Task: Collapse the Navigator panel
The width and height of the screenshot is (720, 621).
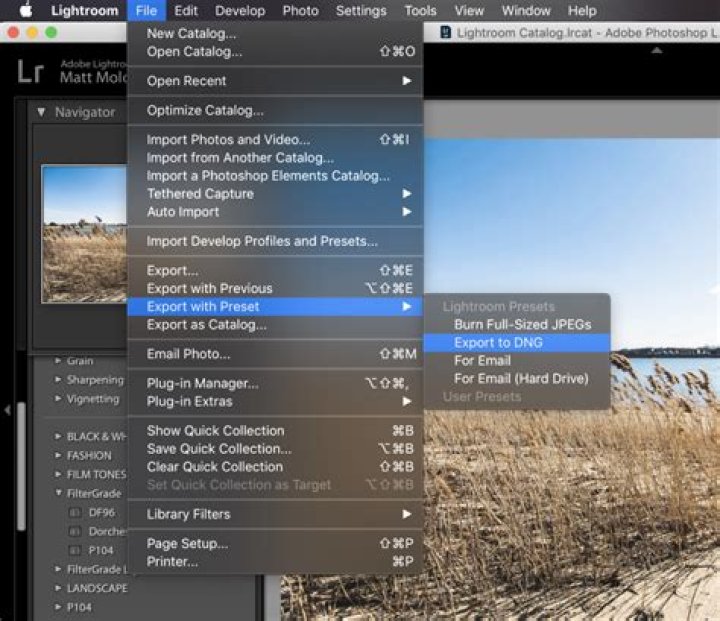Action: [x=41, y=112]
